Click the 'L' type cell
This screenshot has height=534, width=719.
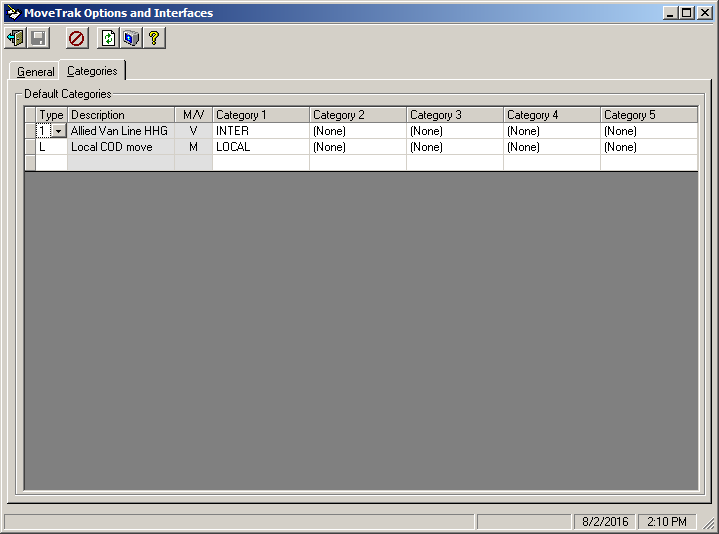click(x=51, y=147)
